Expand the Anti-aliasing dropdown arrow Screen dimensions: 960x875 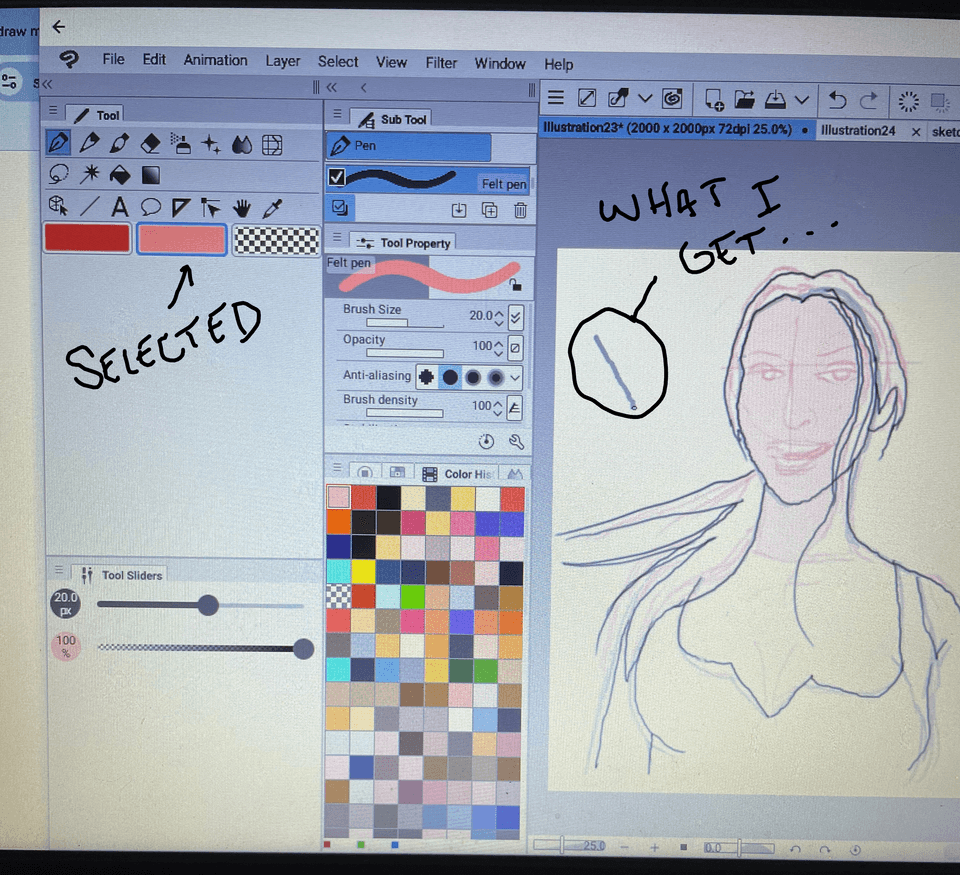[x=515, y=377]
